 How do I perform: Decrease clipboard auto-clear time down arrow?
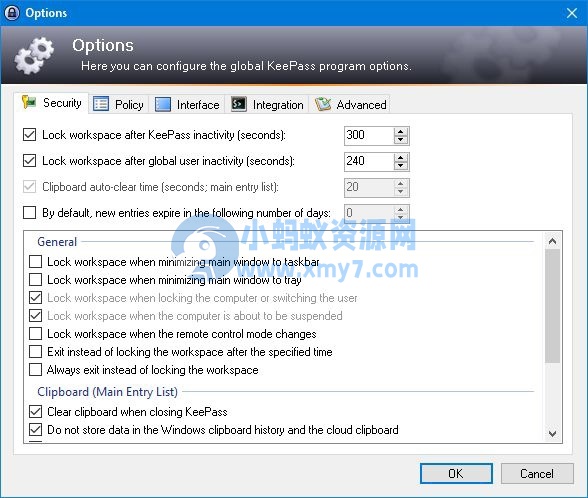point(400,192)
